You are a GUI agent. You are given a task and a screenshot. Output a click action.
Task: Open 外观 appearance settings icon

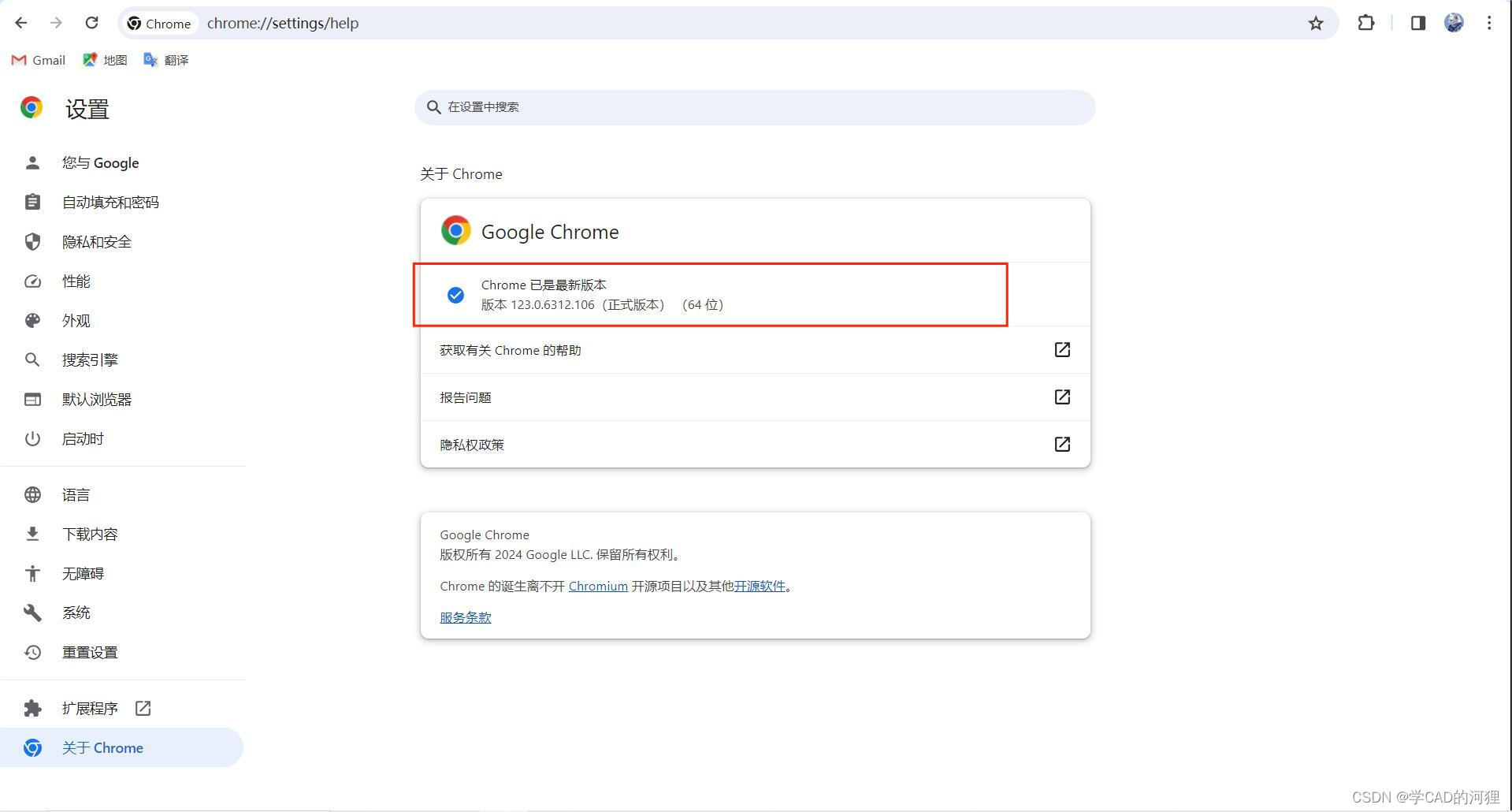(32, 320)
